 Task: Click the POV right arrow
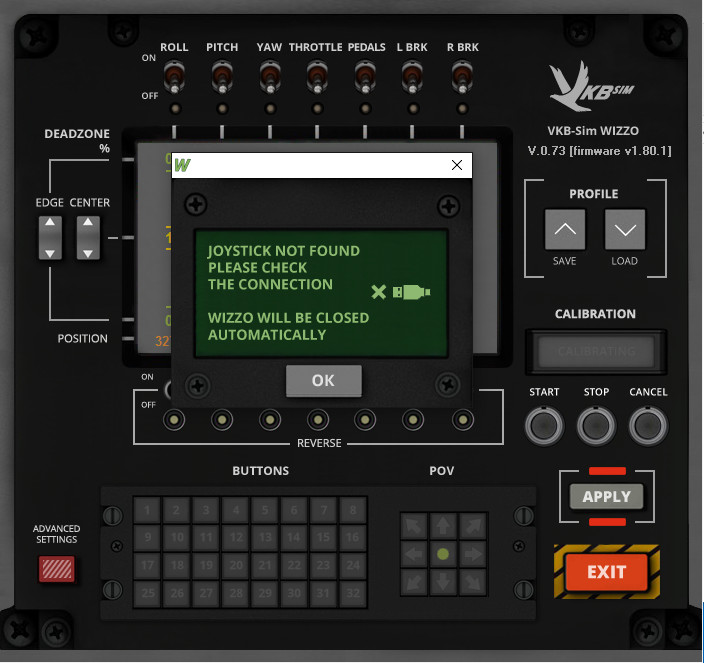coord(471,553)
